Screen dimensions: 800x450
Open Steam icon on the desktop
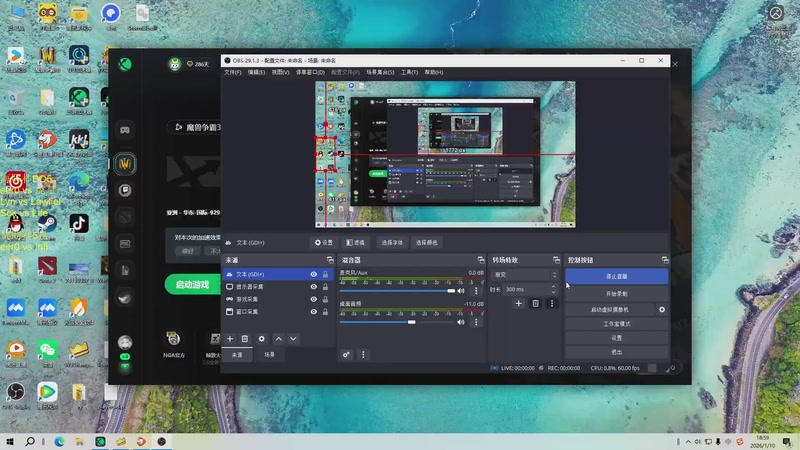click(47, 224)
